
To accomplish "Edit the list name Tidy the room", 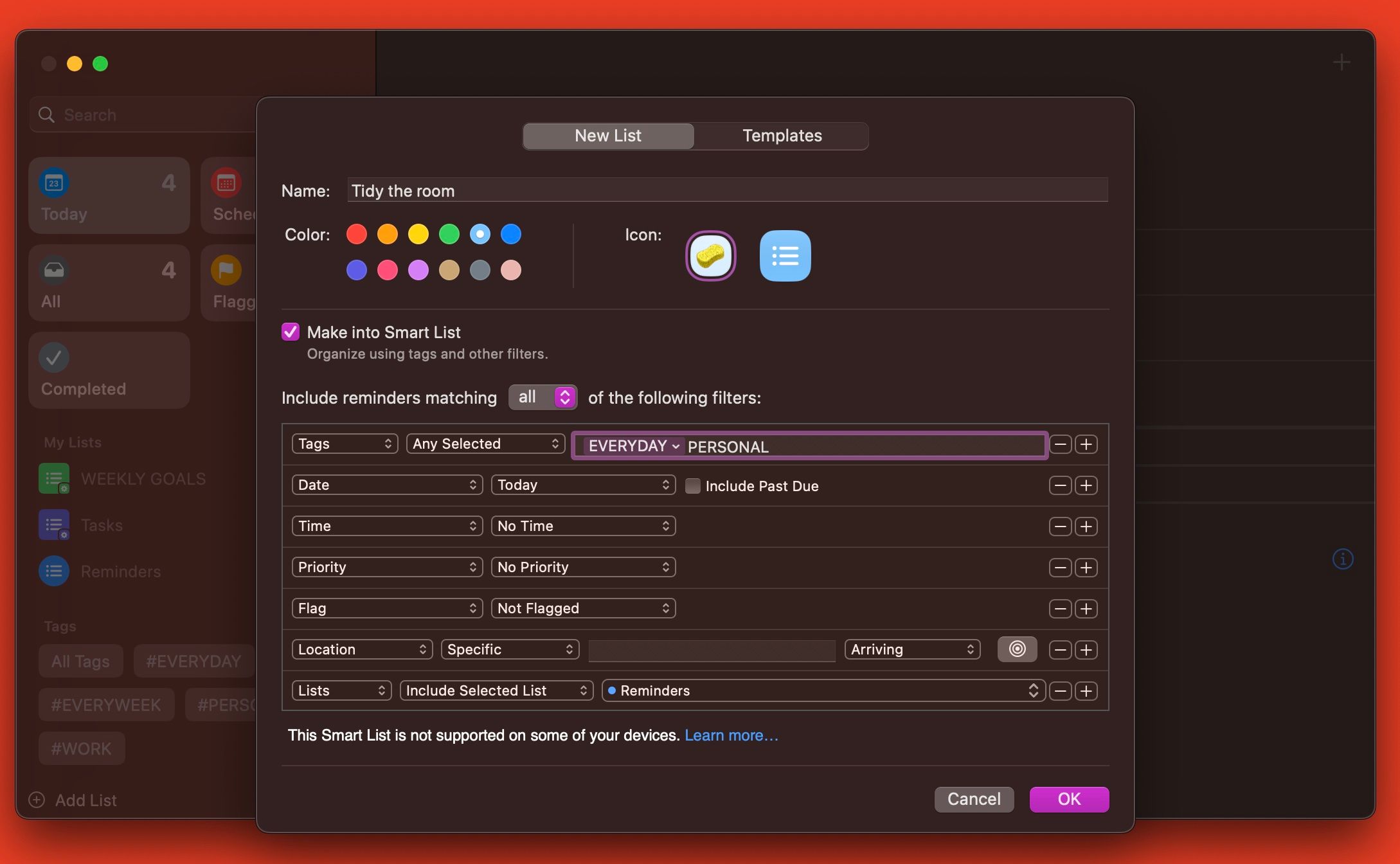I will (726, 190).
